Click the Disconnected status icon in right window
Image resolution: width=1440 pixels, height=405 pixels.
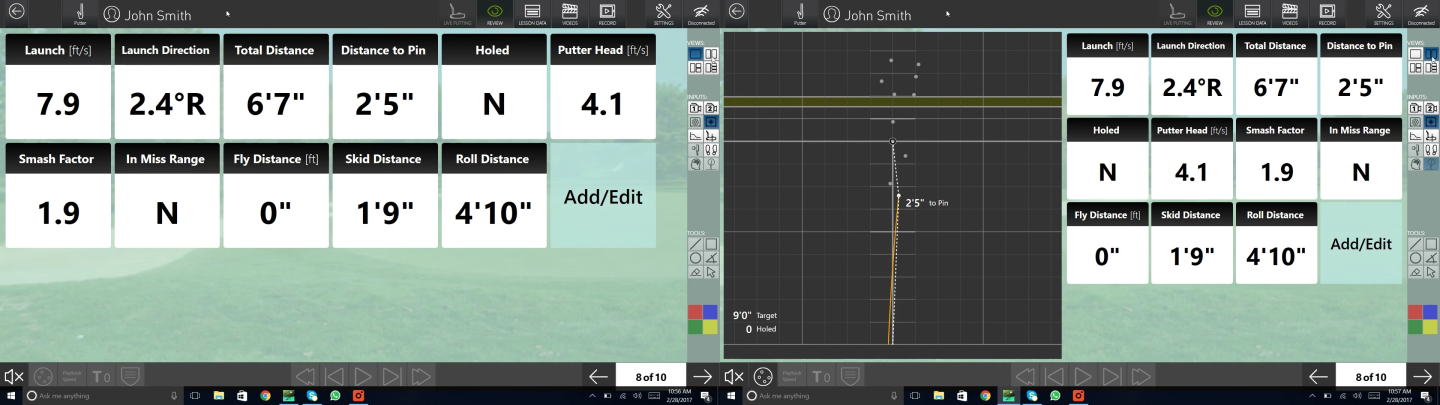[x=1420, y=13]
